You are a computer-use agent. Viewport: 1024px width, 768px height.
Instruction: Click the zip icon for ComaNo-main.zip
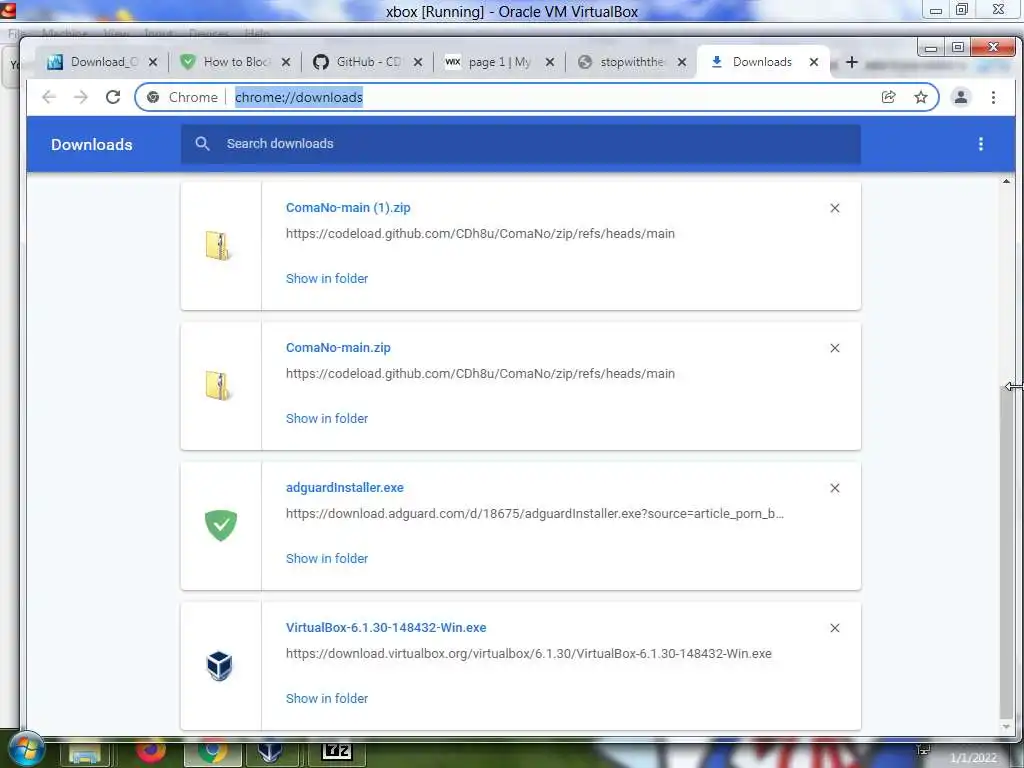[217, 386]
